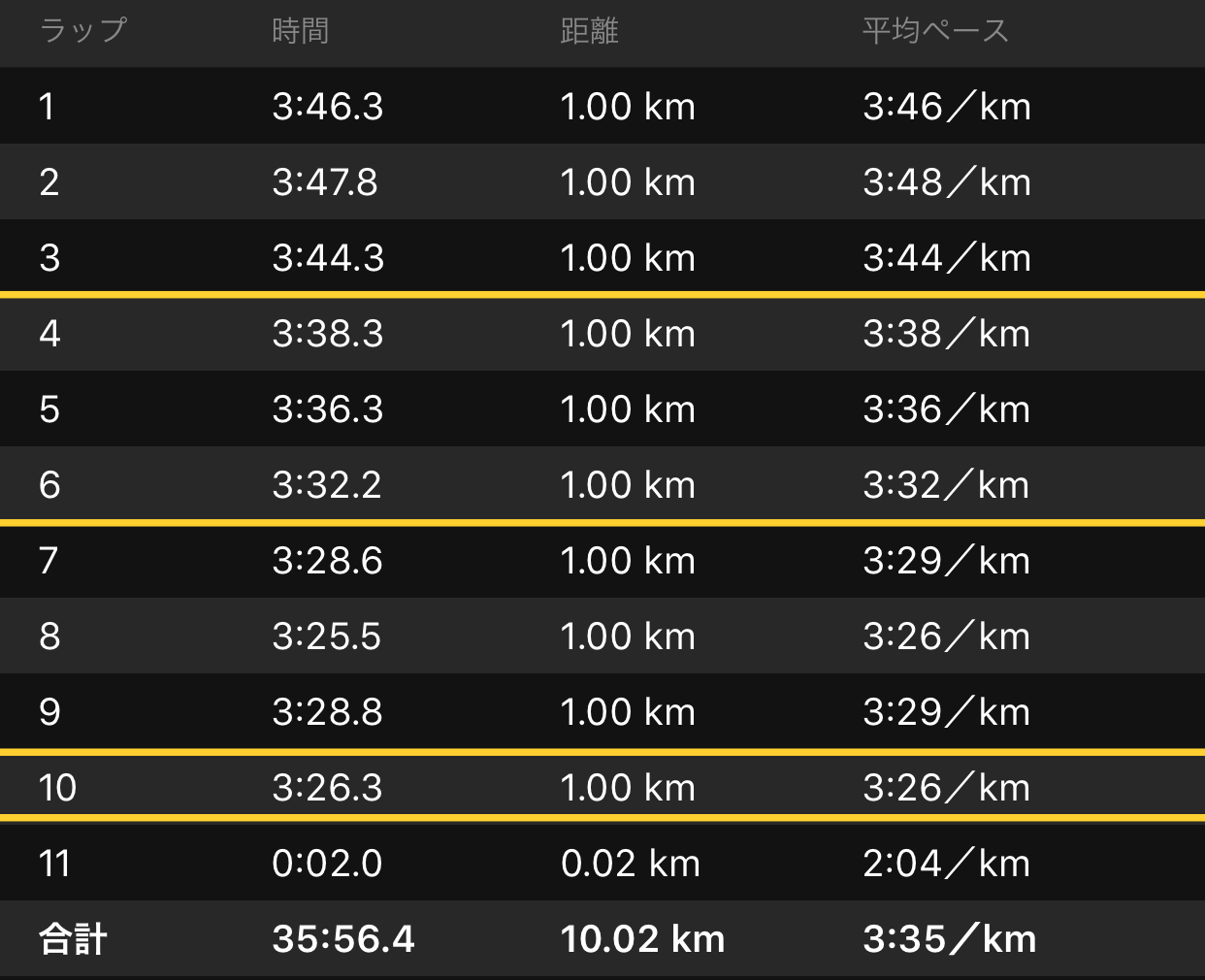Open lap 5 row with time 3:36.3
This screenshot has width=1205, height=980.
(602, 408)
